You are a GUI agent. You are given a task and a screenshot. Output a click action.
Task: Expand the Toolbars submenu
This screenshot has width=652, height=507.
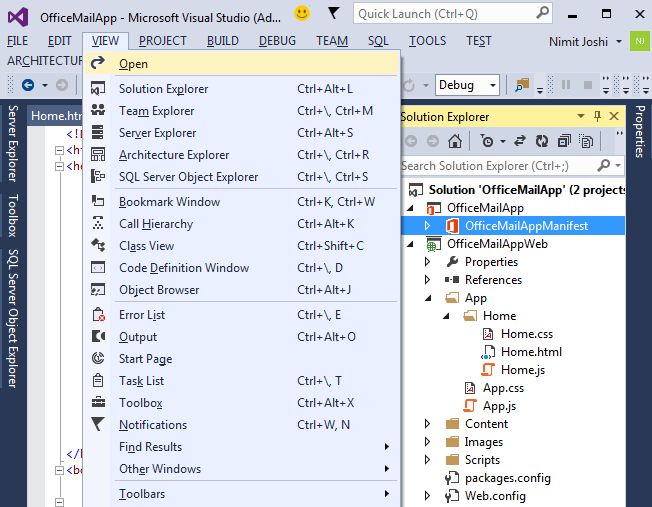386,494
